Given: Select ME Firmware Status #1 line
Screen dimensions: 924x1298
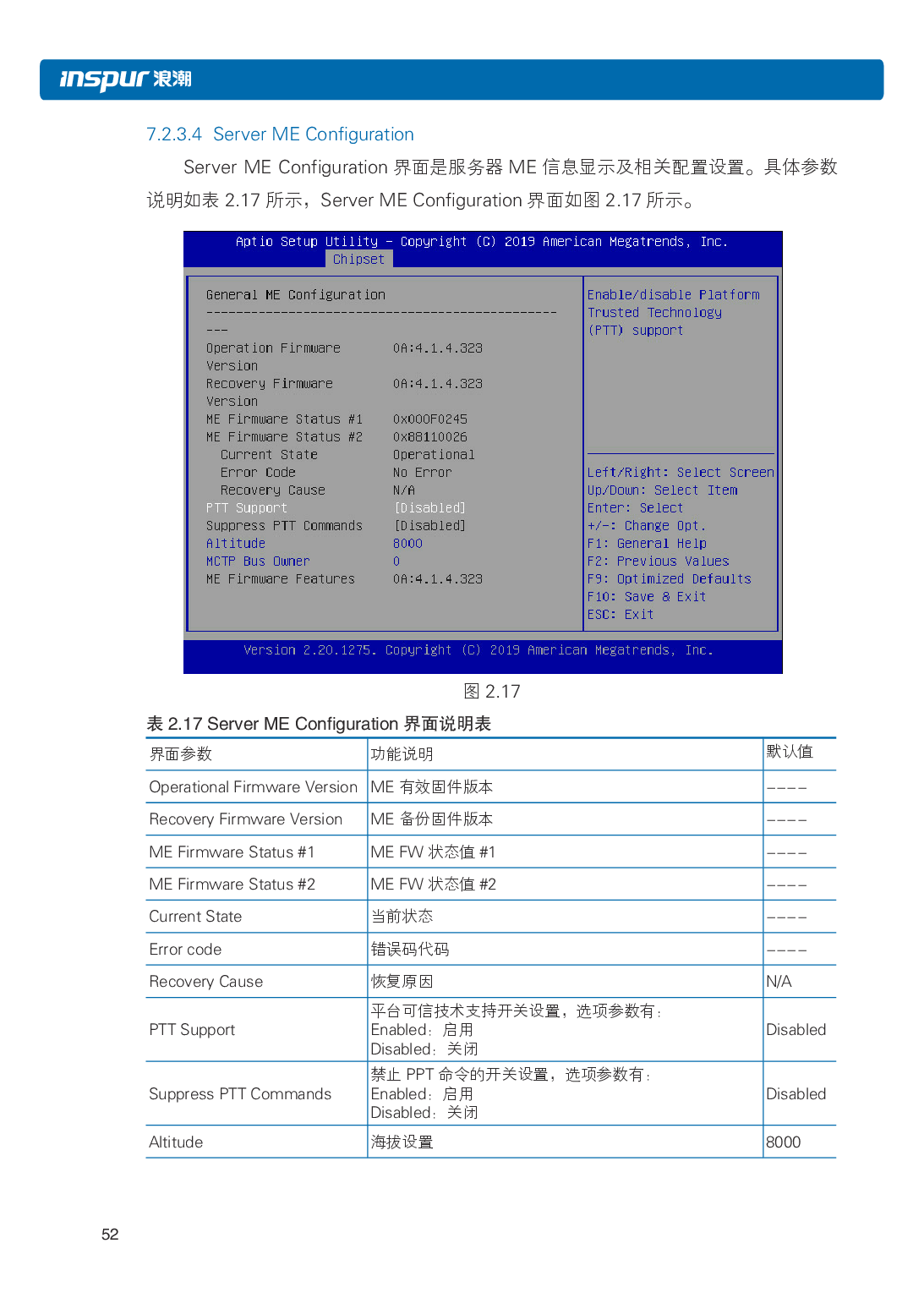Looking at the screenshot, I should point(285,419).
